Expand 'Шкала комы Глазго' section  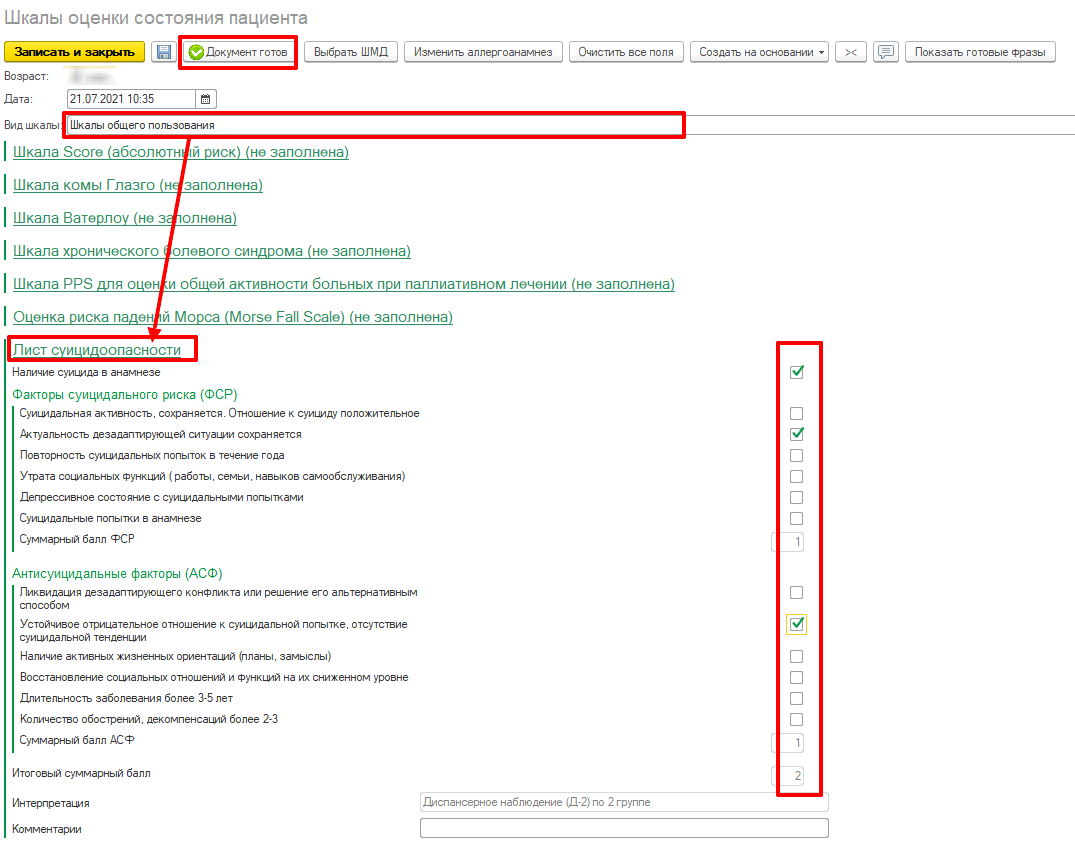137,185
